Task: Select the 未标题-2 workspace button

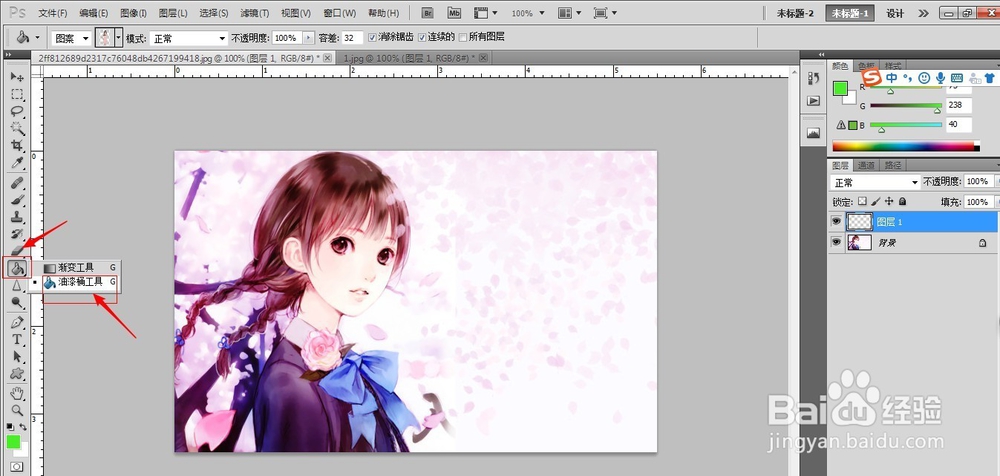Action: point(795,13)
